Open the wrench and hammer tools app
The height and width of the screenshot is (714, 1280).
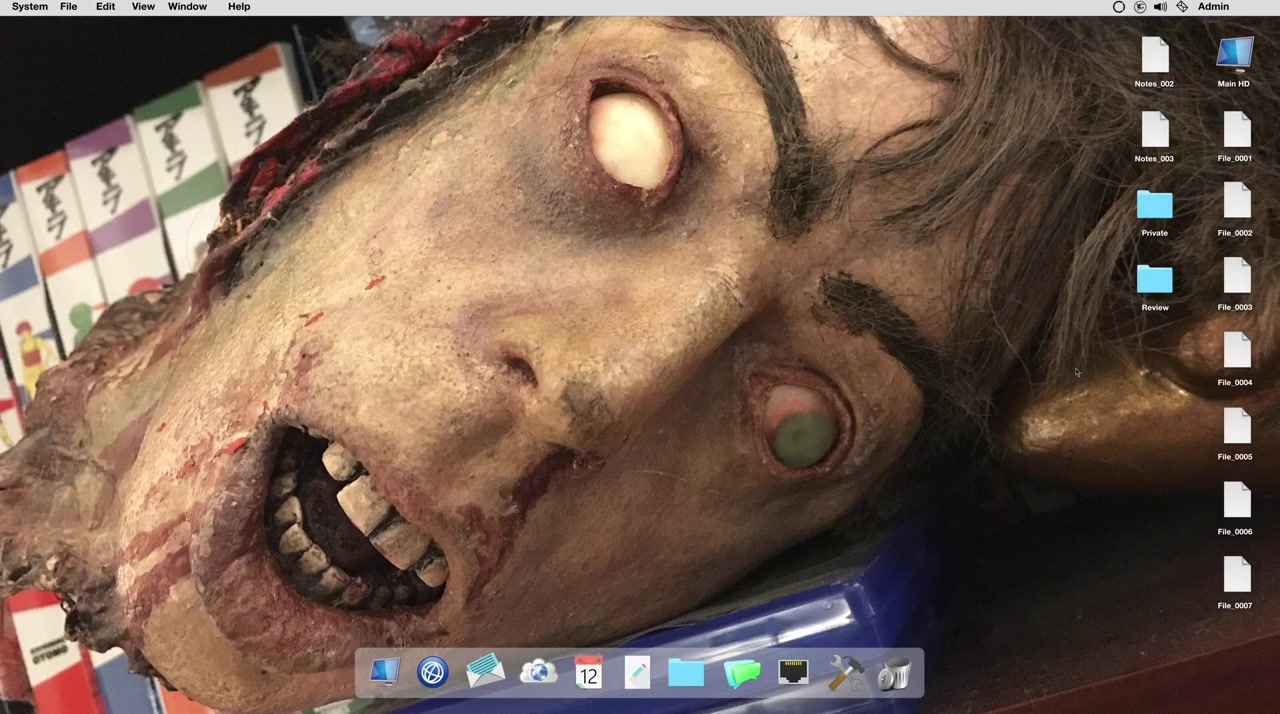coord(845,673)
